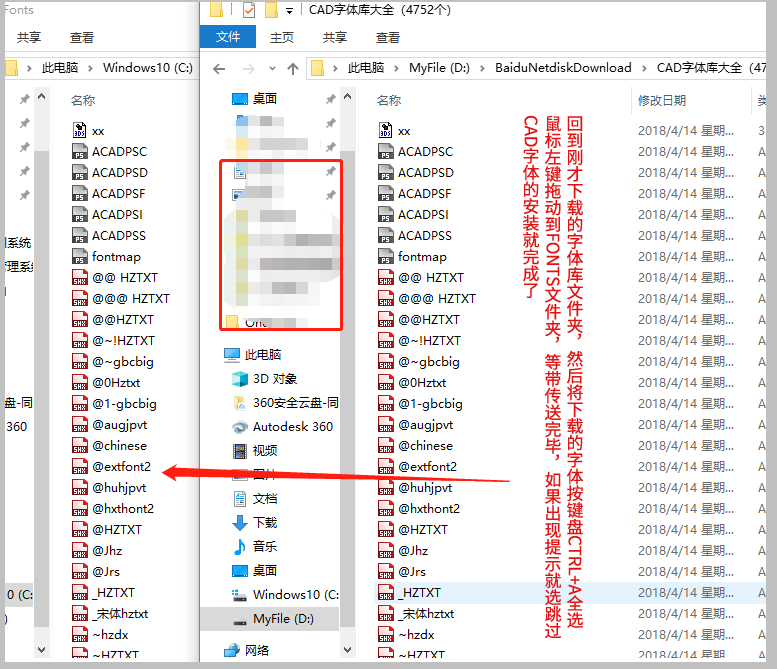Select @@@ HZTXT file in Fonts window
This screenshot has width=777, height=669.
point(131,298)
